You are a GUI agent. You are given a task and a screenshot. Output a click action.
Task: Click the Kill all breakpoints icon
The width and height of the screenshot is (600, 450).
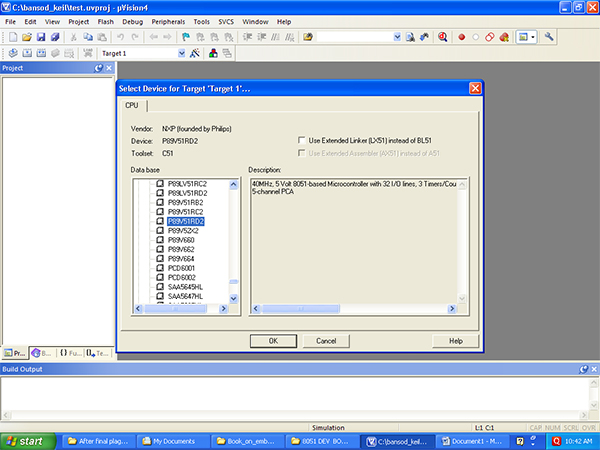(x=504, y=37)
